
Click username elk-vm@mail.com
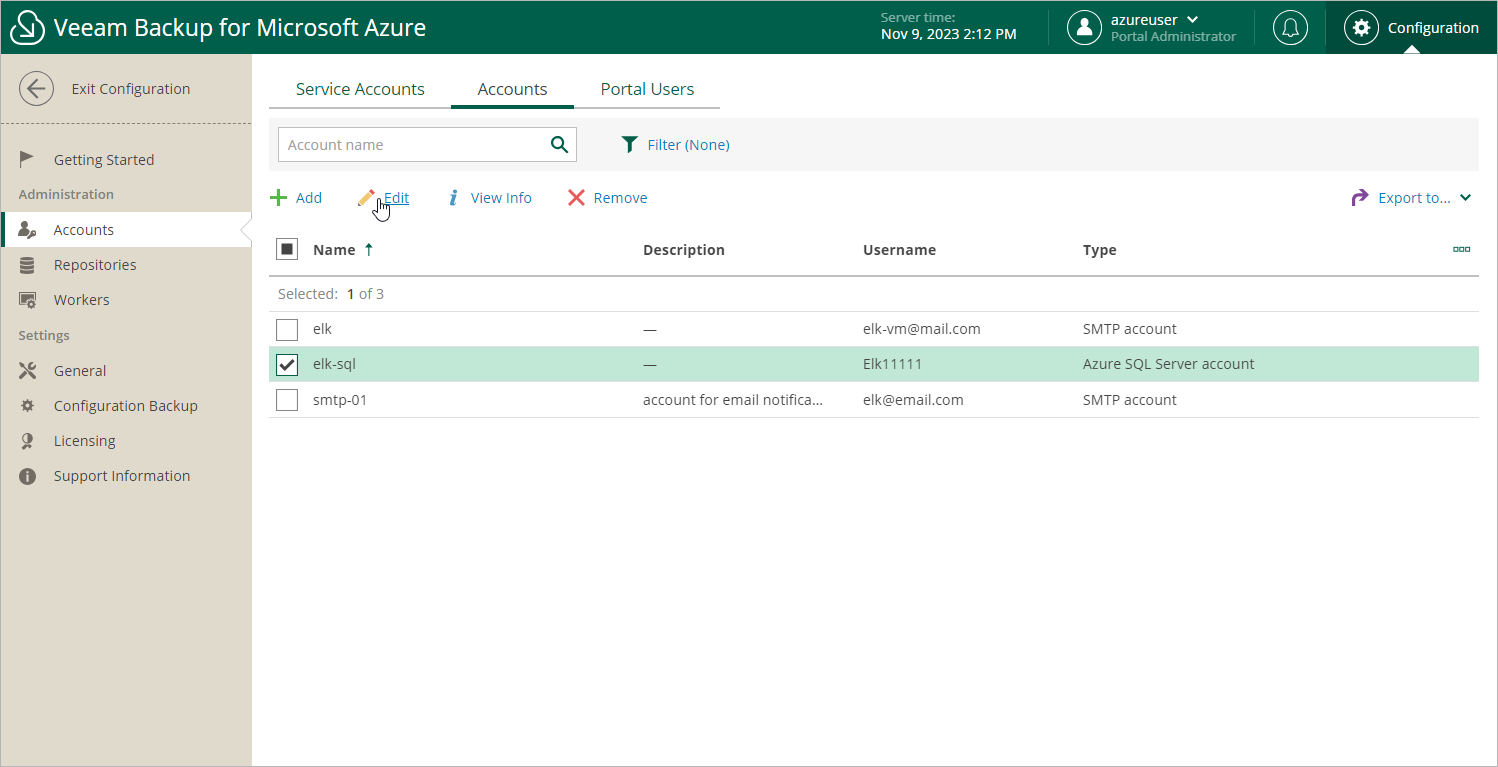point(922,329)
